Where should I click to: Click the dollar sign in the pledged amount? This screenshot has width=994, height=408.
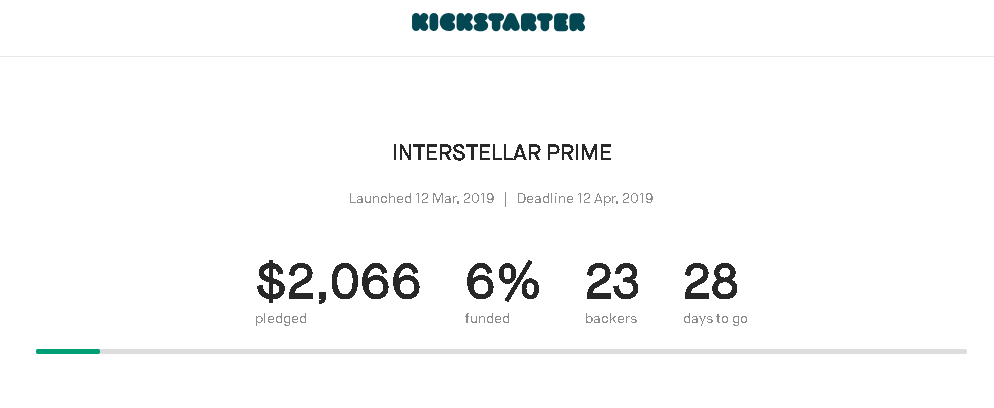[x=270, y=281]
